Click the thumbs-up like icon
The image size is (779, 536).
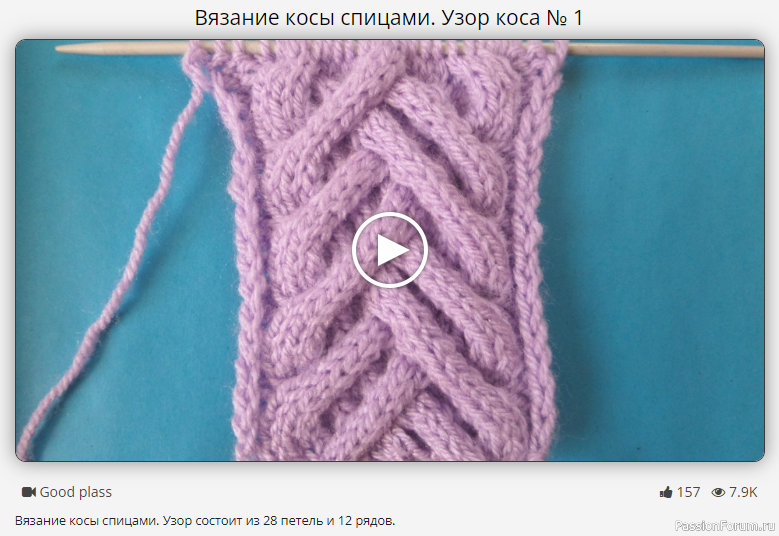click(666, 492)
